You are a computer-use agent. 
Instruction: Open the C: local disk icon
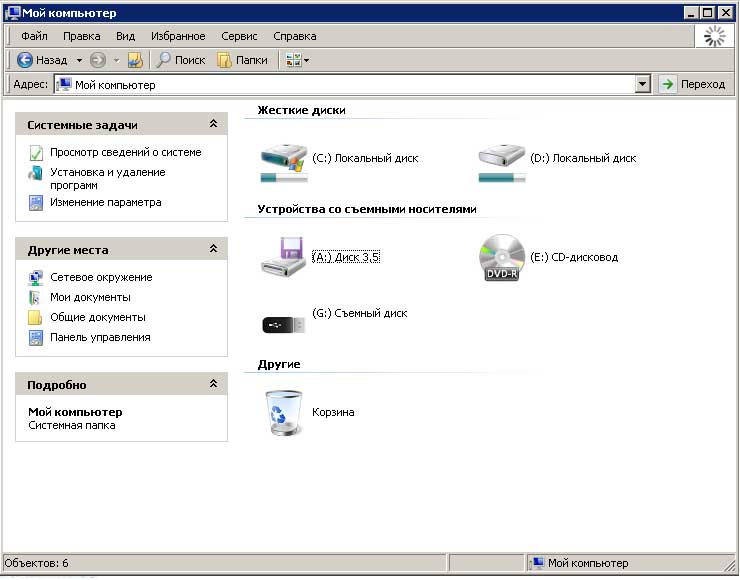tap(285, 160)
